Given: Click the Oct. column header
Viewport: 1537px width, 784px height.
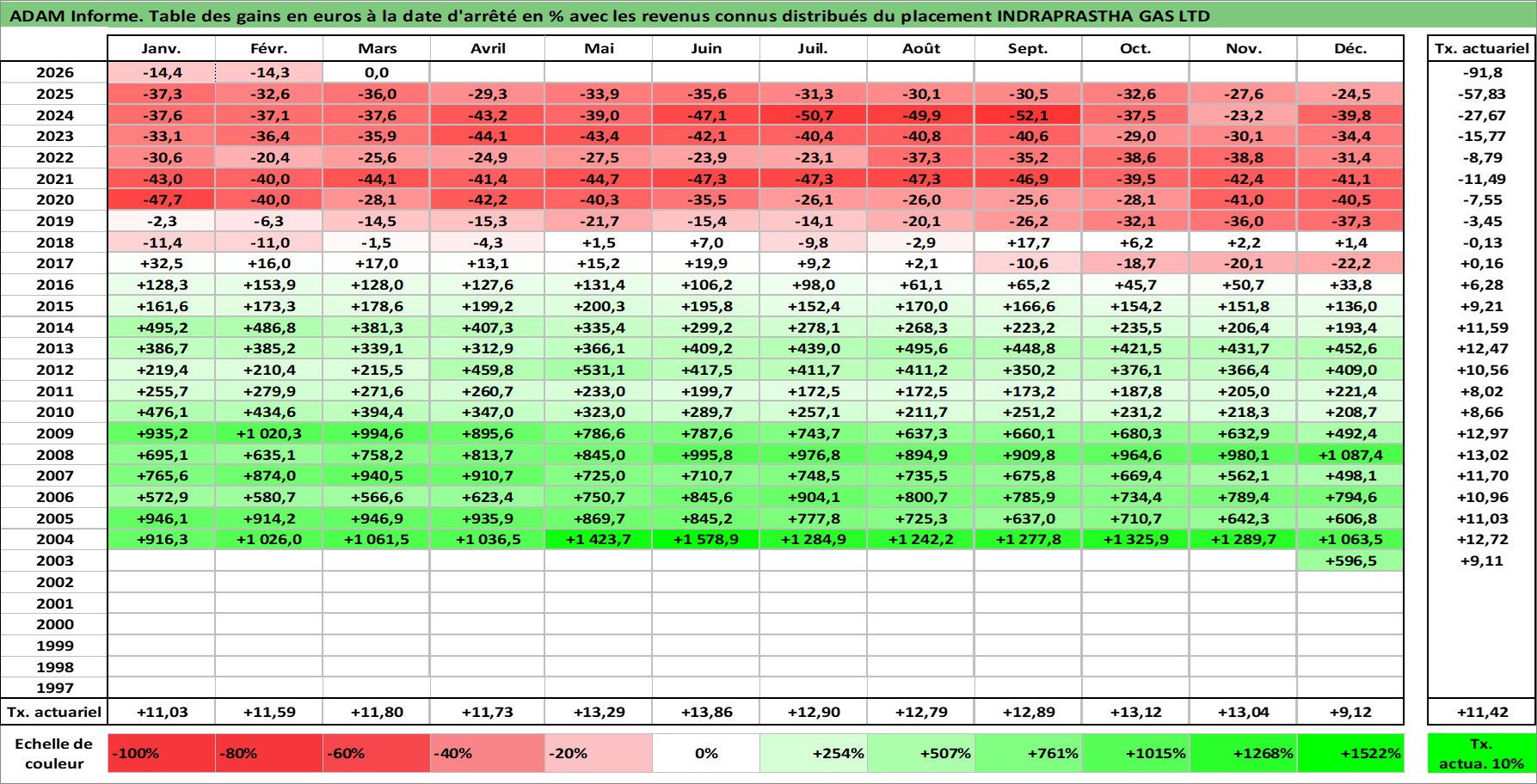Looking at the screenshot, I should pyautogui.click(x=1136, y=48).
